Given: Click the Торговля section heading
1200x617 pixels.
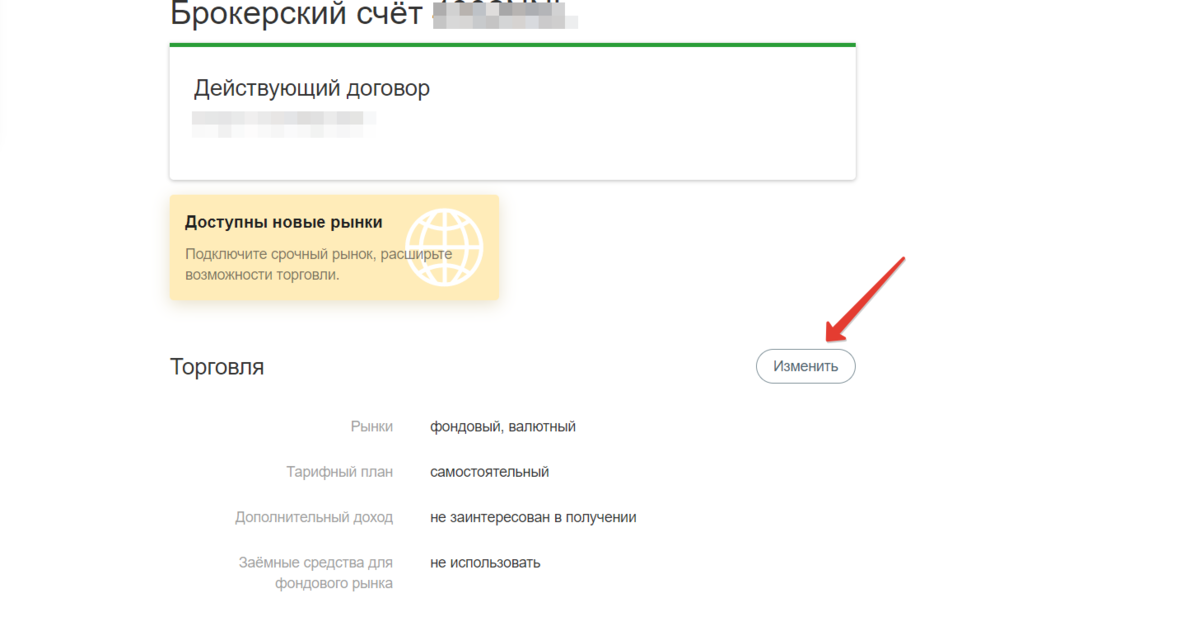Looking at the screenshot, I should pyautogui.click(x=217, y=367).
